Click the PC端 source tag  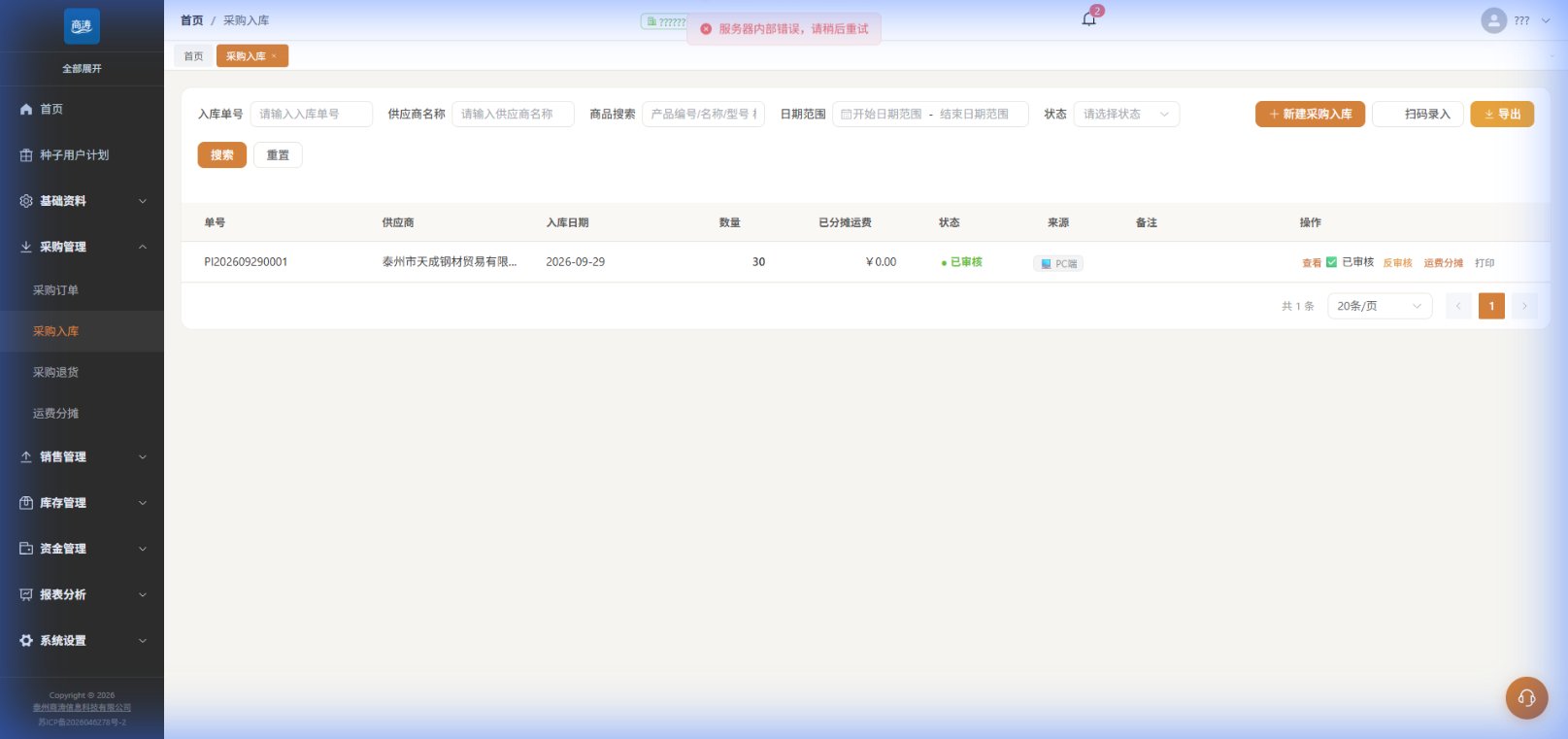[1058, 263]
